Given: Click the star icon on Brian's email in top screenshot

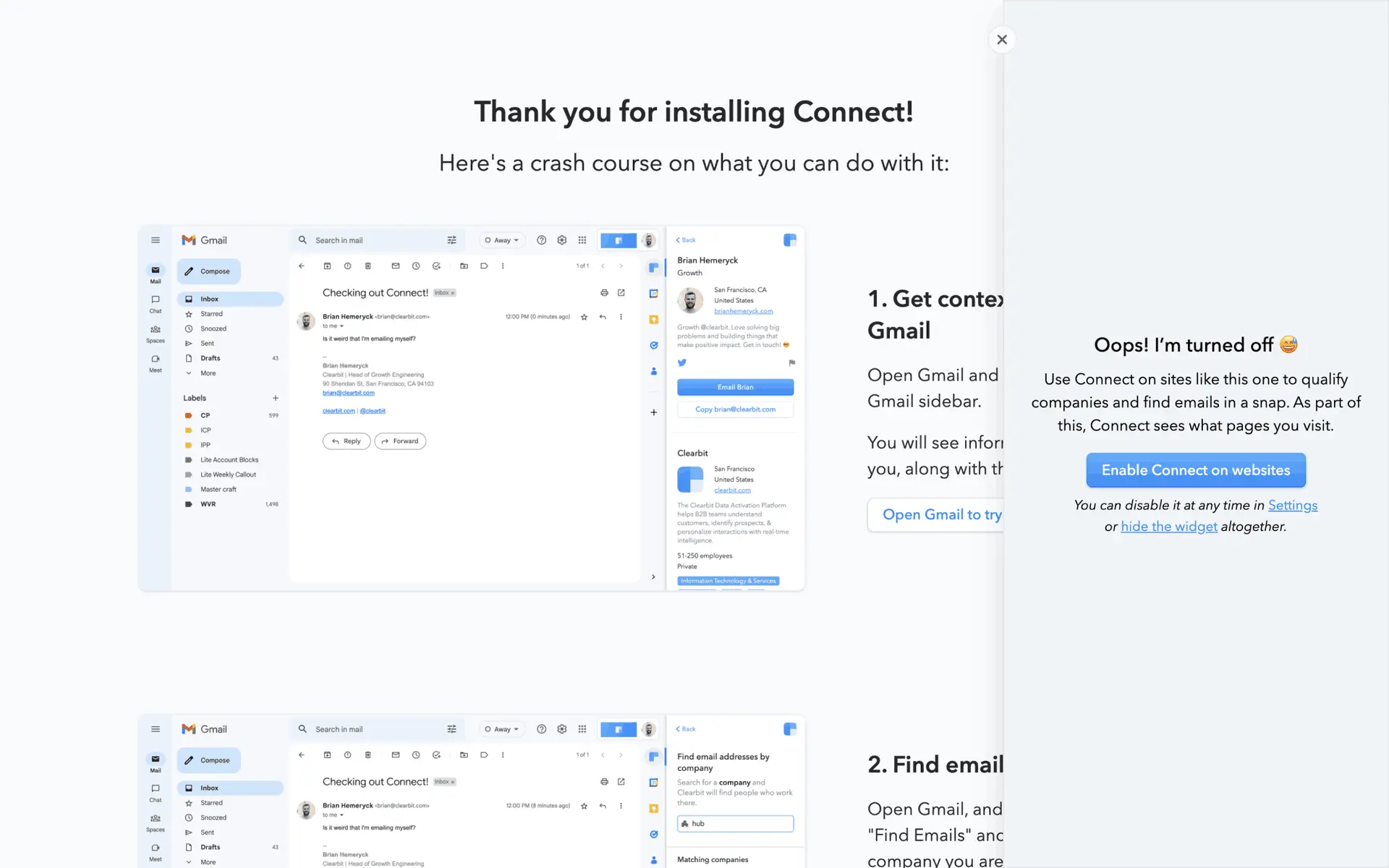Looking at the screenshot, I should pos(584,317).
